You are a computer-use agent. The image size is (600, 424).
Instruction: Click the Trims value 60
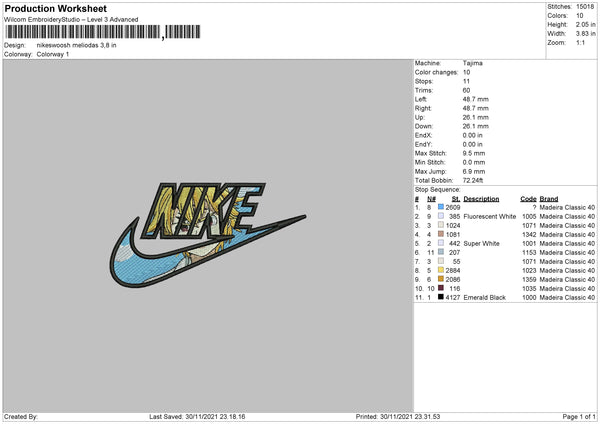[466, 90]
